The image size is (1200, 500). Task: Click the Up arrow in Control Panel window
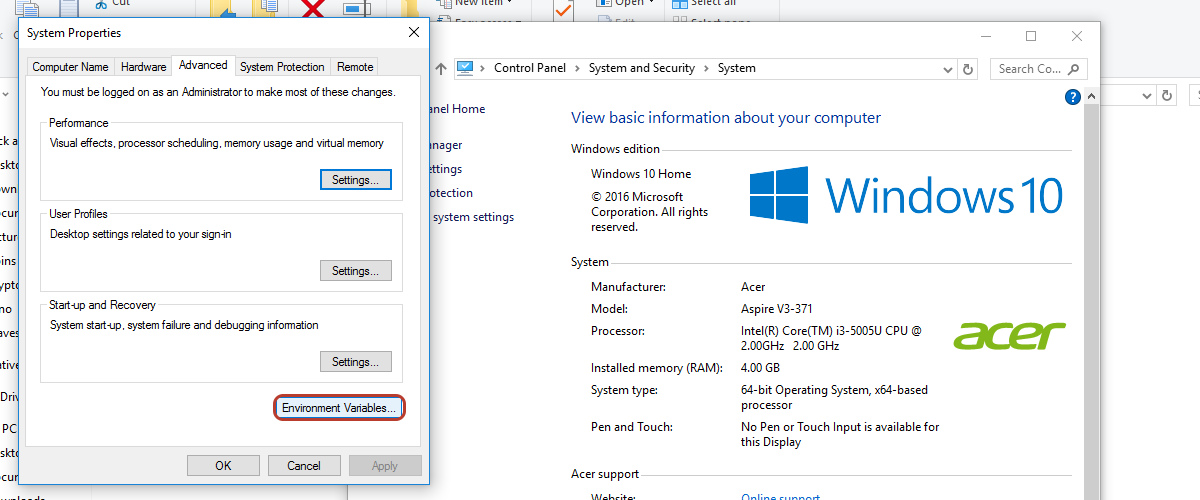point(441,68)
